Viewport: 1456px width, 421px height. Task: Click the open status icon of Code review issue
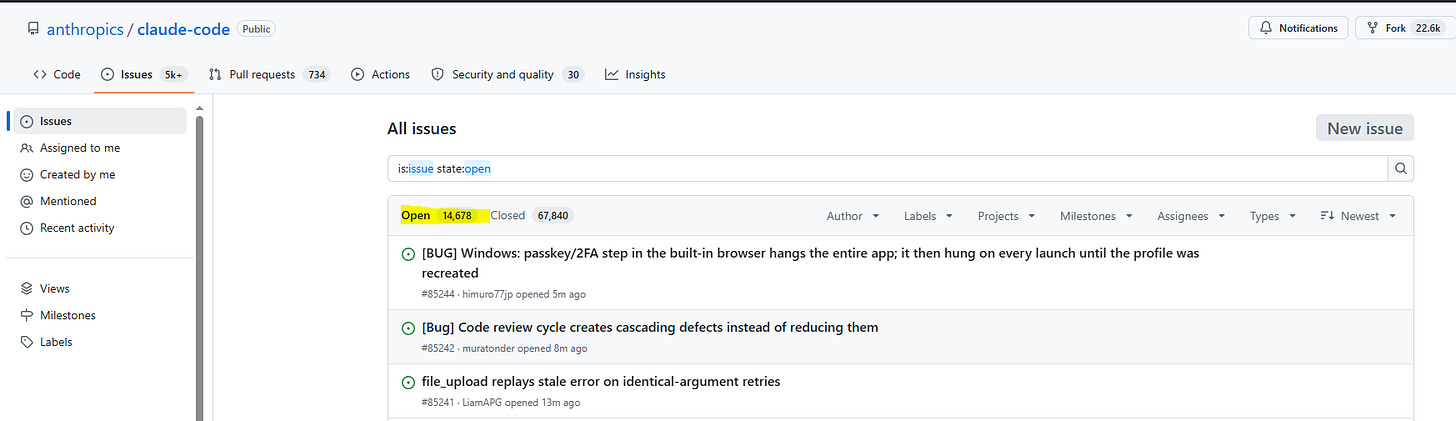[407, 328]
